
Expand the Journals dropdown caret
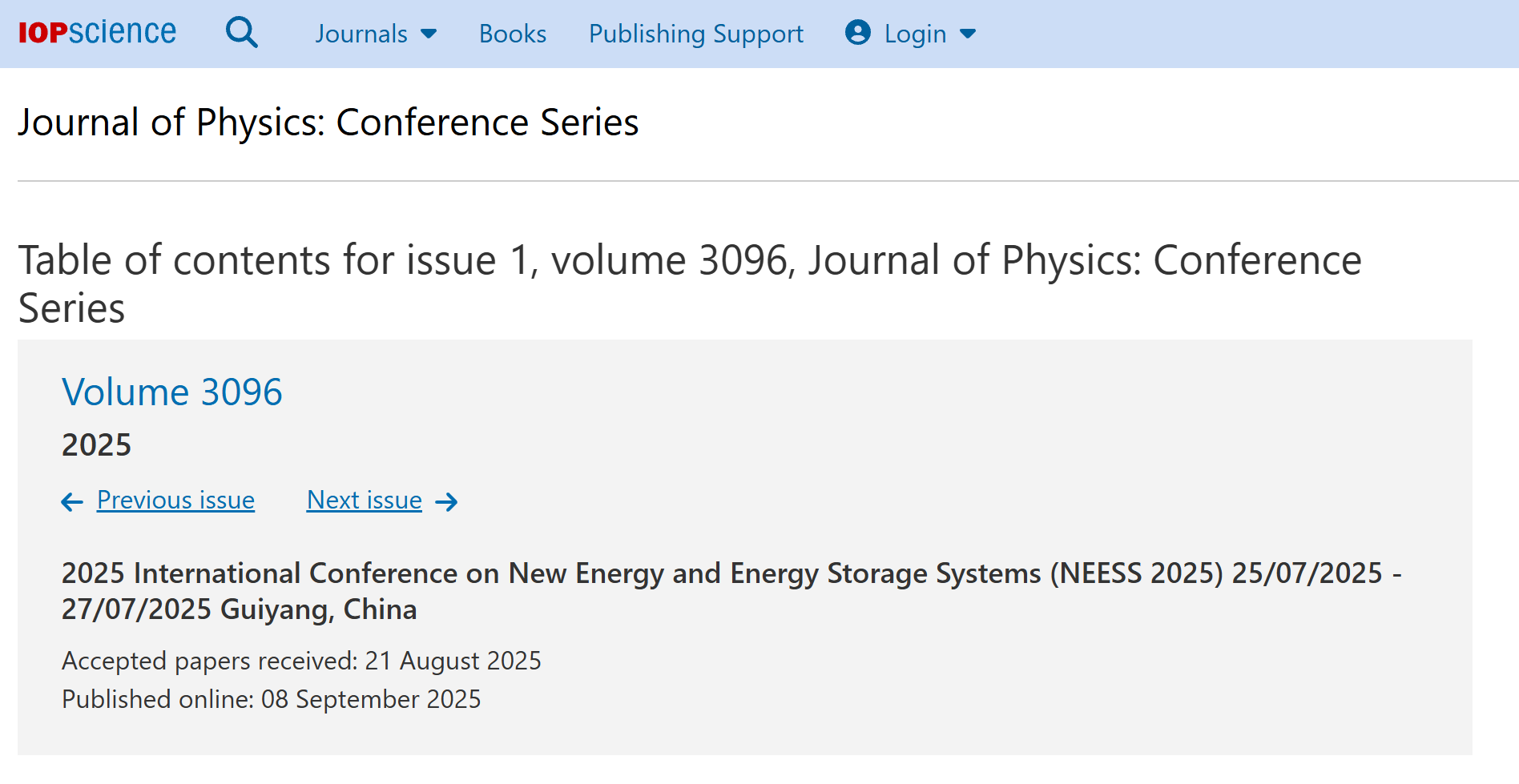(429, 34)
